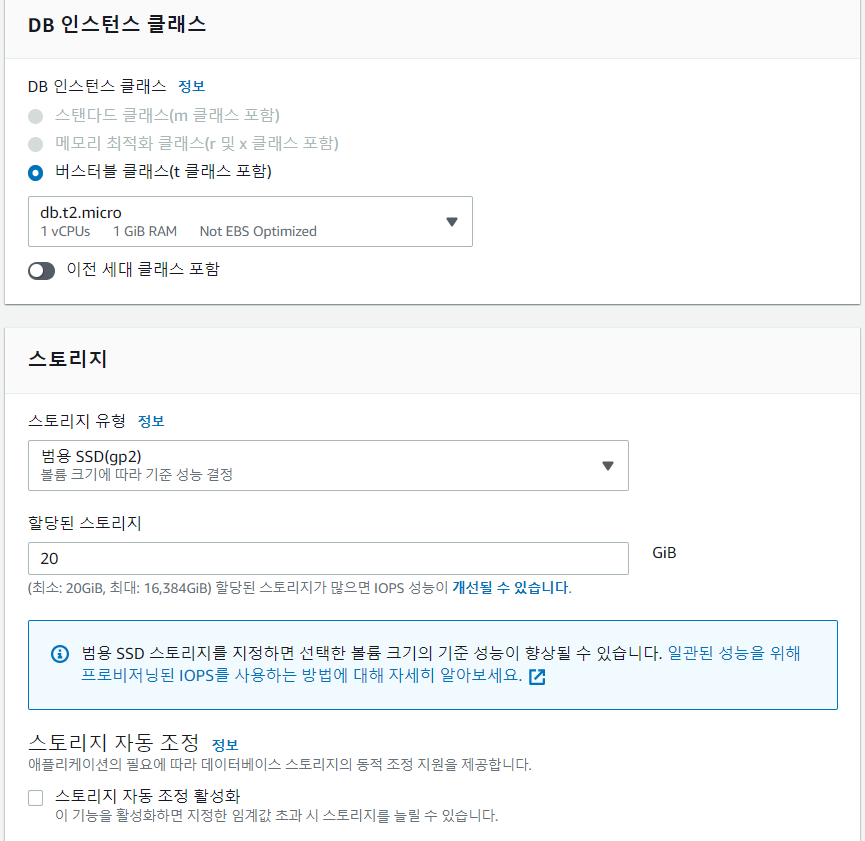The width and height of the screenshot is (865, 841).
Task: Select the 버스터블 클래스 radio button
Action: 35,173
